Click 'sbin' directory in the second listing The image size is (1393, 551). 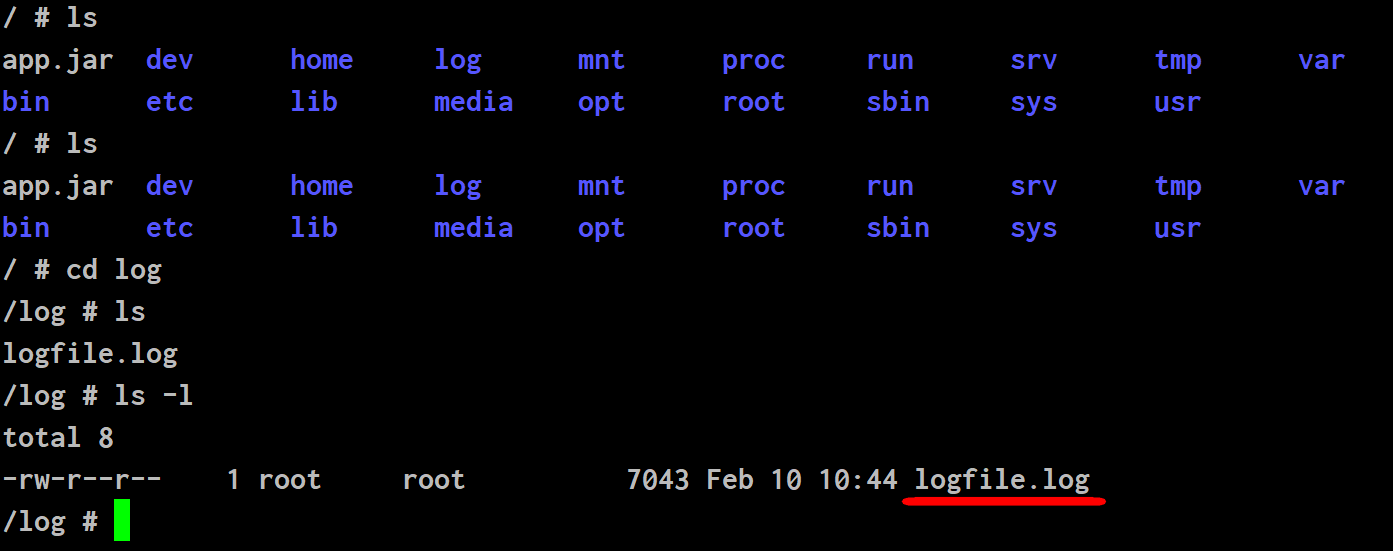tap(898, 228)
